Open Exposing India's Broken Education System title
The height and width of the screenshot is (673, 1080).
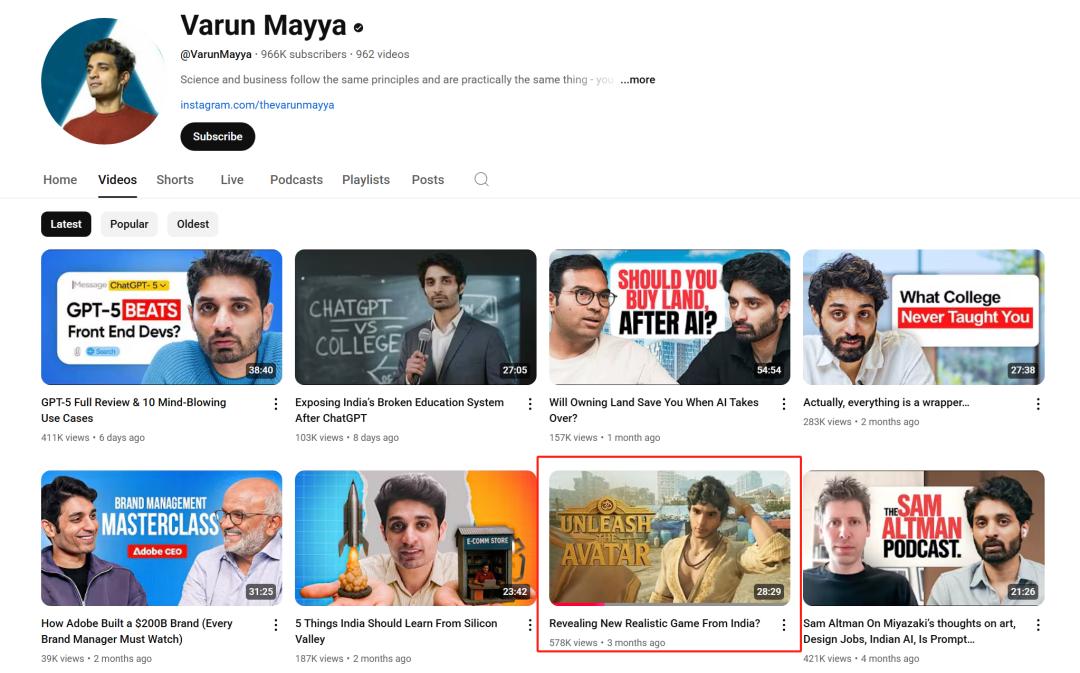tap(399, 410)
